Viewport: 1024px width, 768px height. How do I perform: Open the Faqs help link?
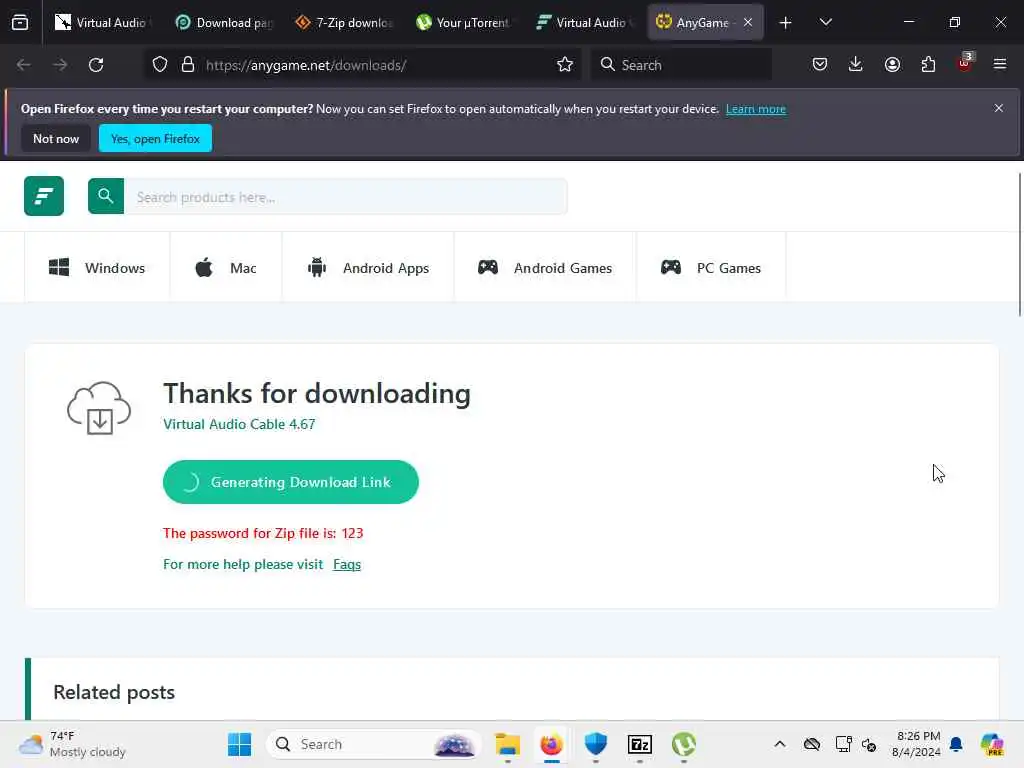[x=347, y=564]
